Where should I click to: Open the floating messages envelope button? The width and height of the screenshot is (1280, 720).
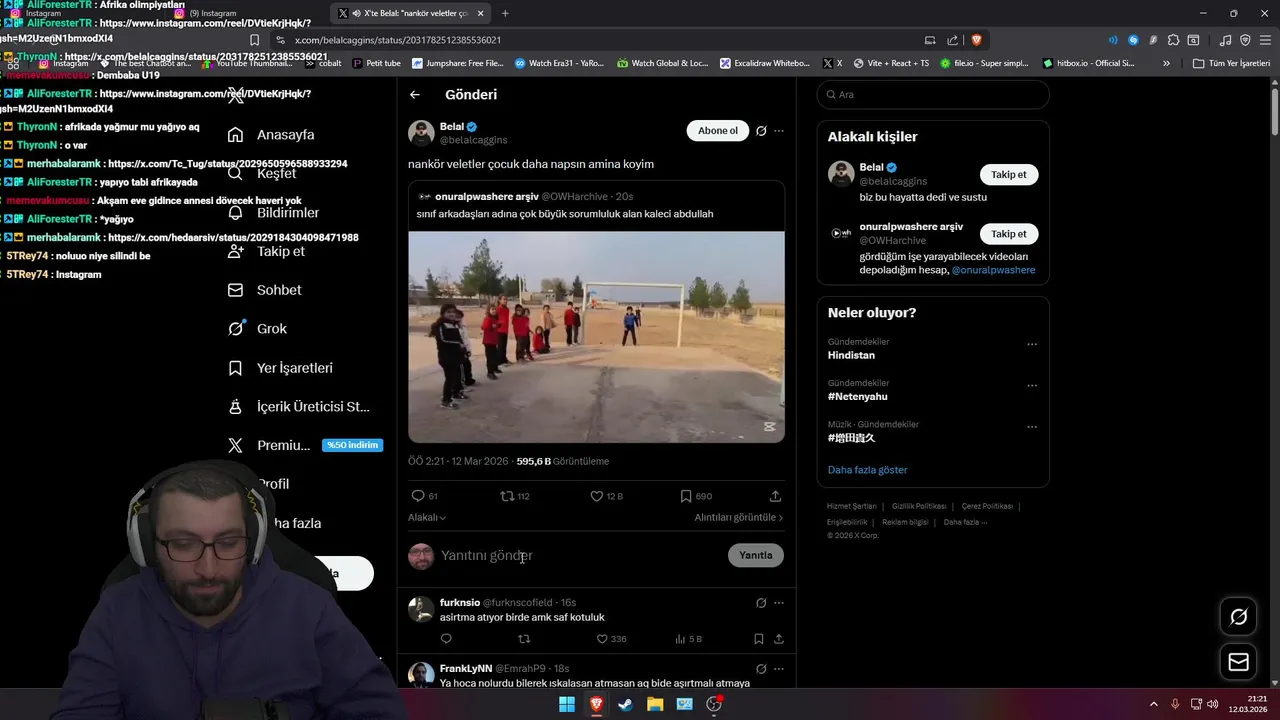pyautogui.click(x=1238, y=662)
